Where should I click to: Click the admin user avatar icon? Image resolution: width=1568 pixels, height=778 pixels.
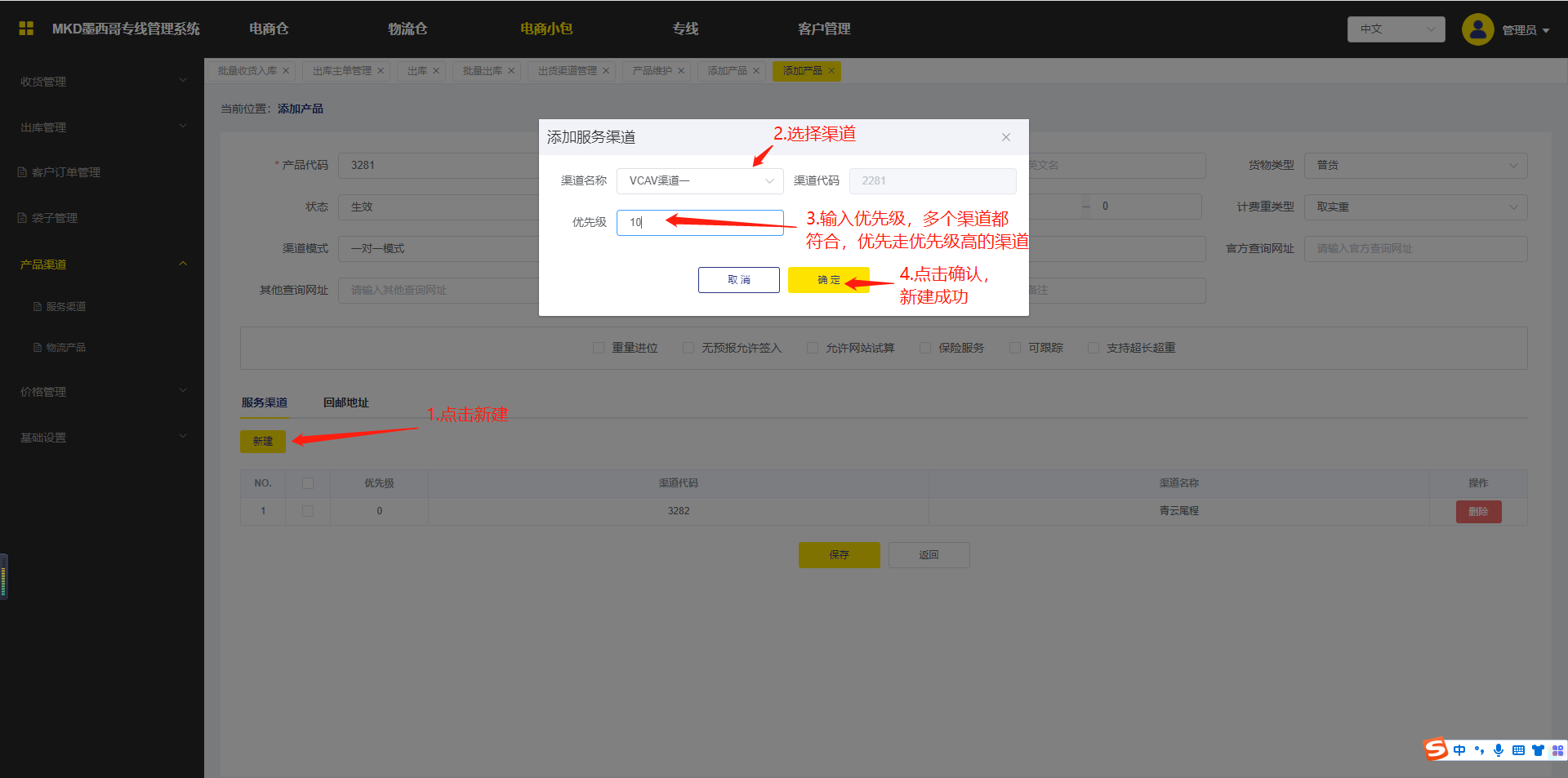click(x=1477, y=29)
